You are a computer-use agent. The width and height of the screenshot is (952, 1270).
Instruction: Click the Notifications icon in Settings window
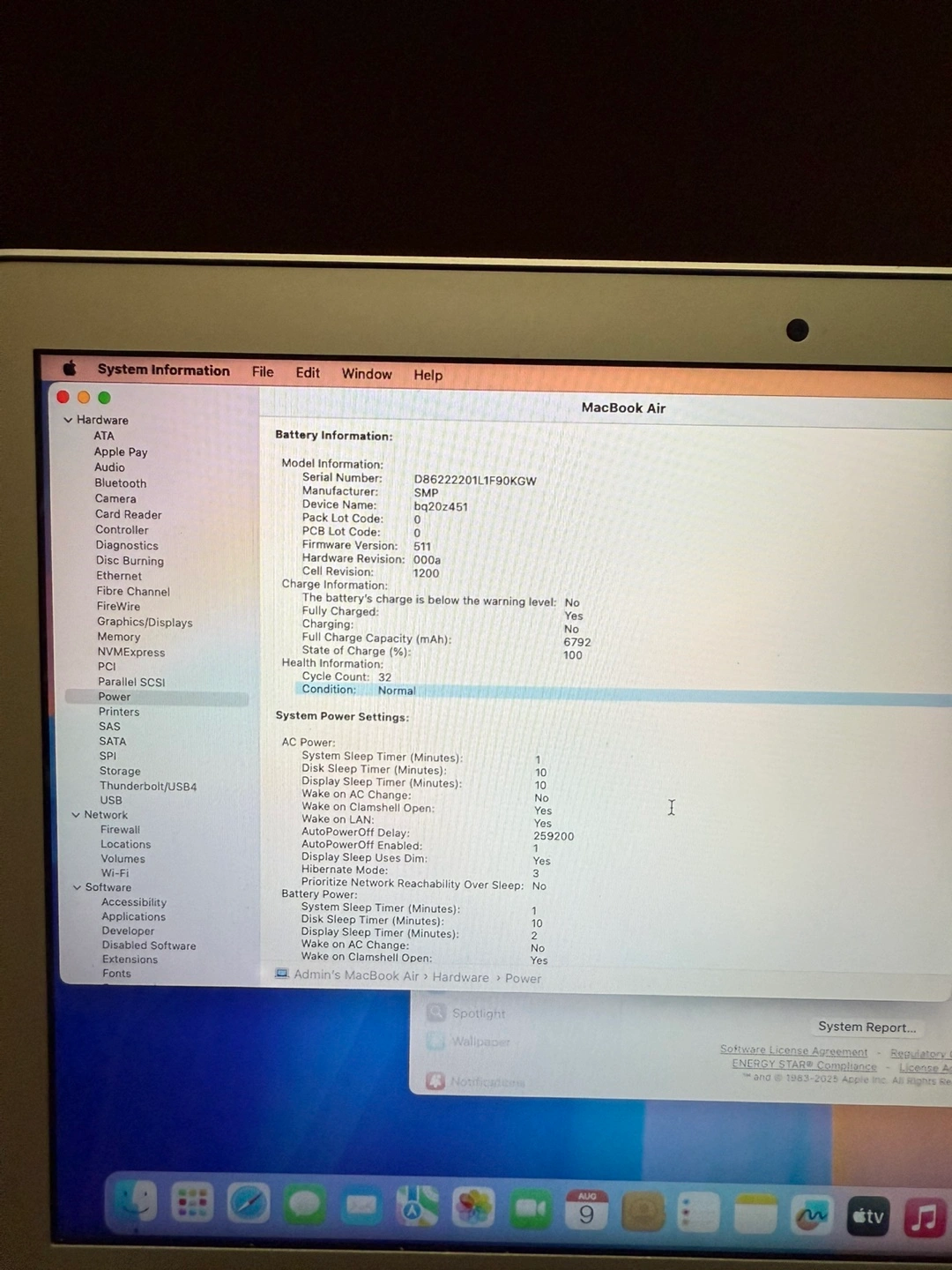tap(435, 1080)
